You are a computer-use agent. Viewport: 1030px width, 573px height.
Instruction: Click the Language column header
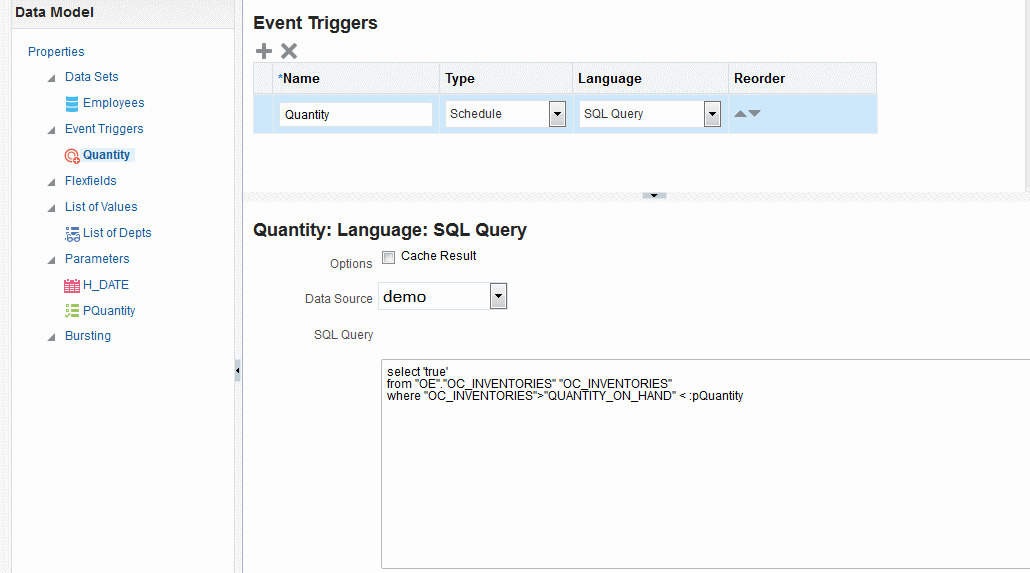point(650,78)
